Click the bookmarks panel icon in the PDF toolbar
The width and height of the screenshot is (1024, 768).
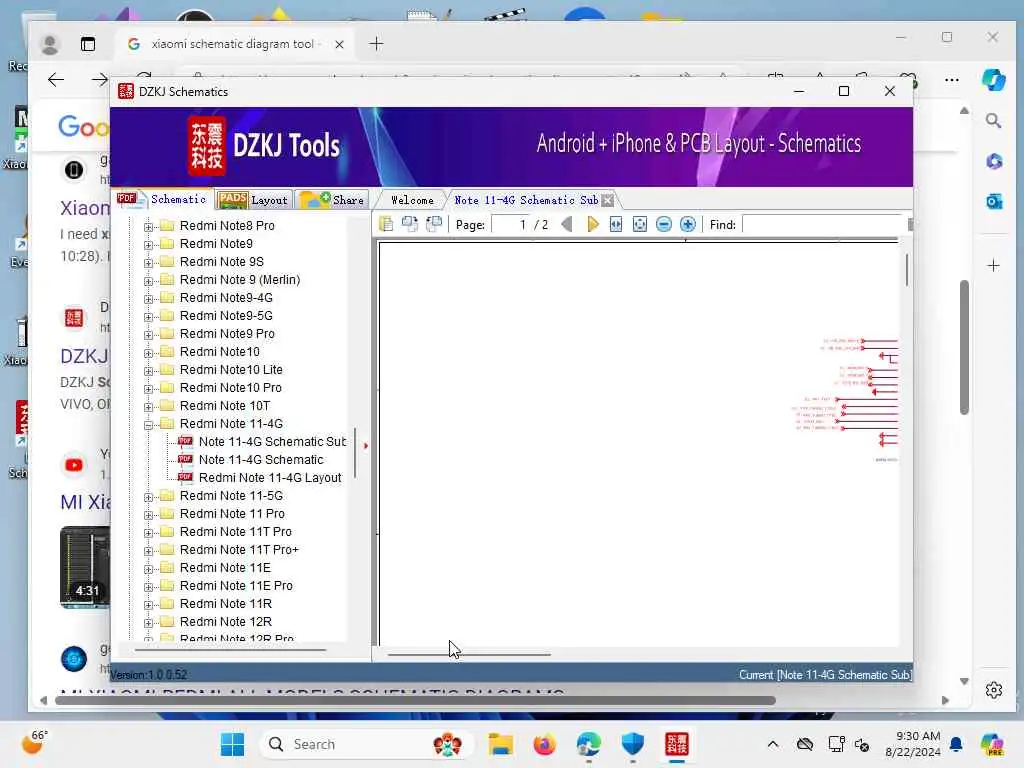[x=386, y=225]
